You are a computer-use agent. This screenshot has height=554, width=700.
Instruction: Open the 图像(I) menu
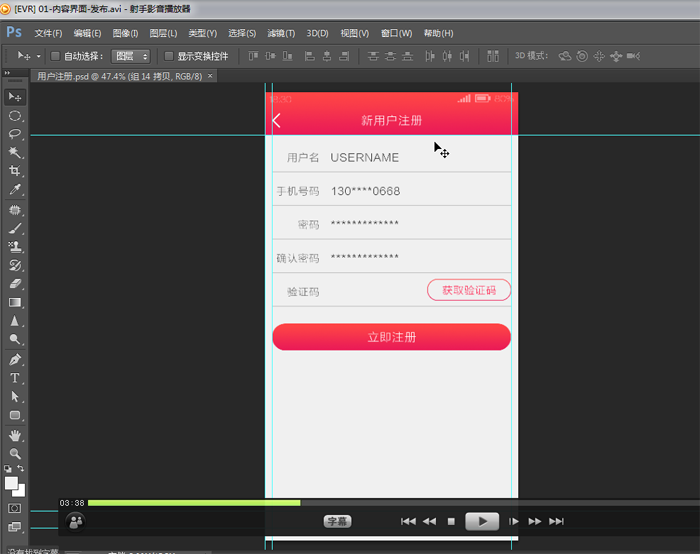125,33
